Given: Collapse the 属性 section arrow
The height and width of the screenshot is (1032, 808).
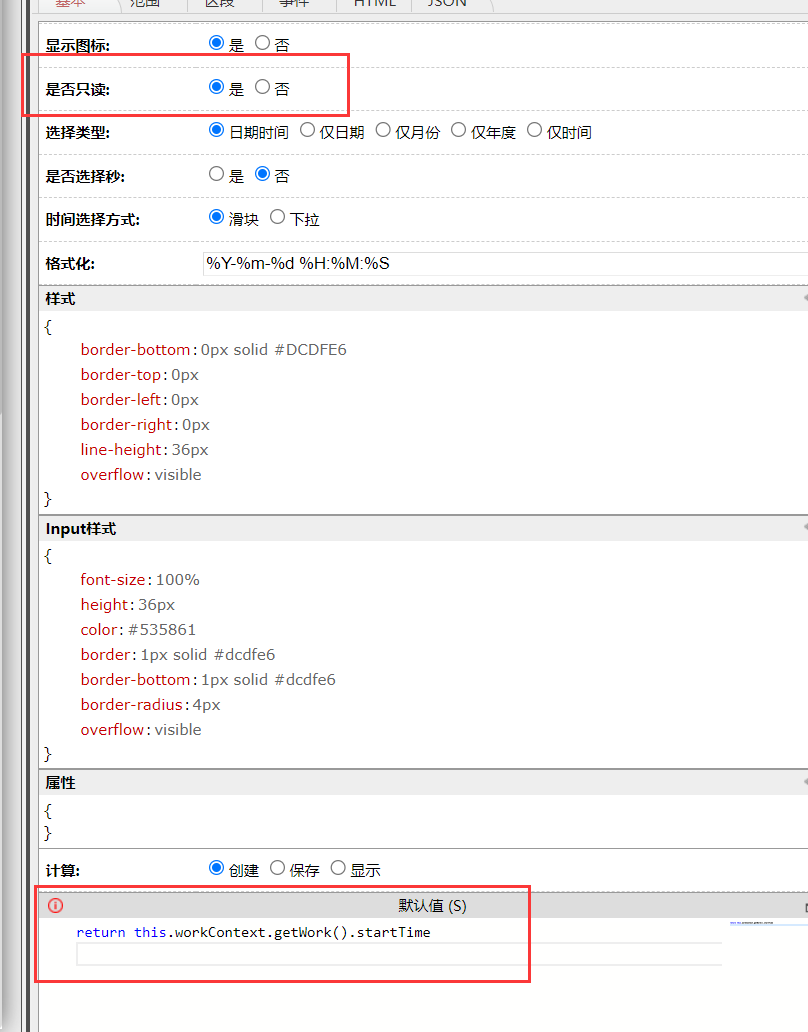Looking at the screenshot, I should (x=804, y=782).
